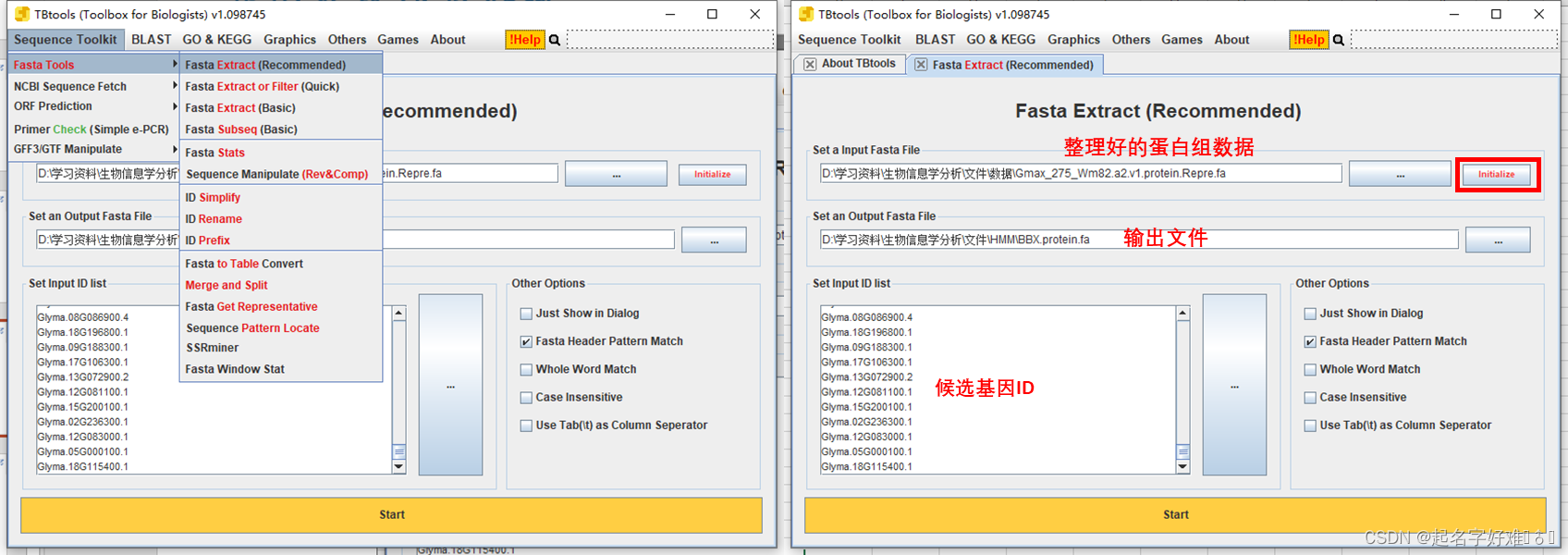Click ID list scroll-up arrow in right window
The width and height of the screenshot is (1568, 555).
[1183, 313]
